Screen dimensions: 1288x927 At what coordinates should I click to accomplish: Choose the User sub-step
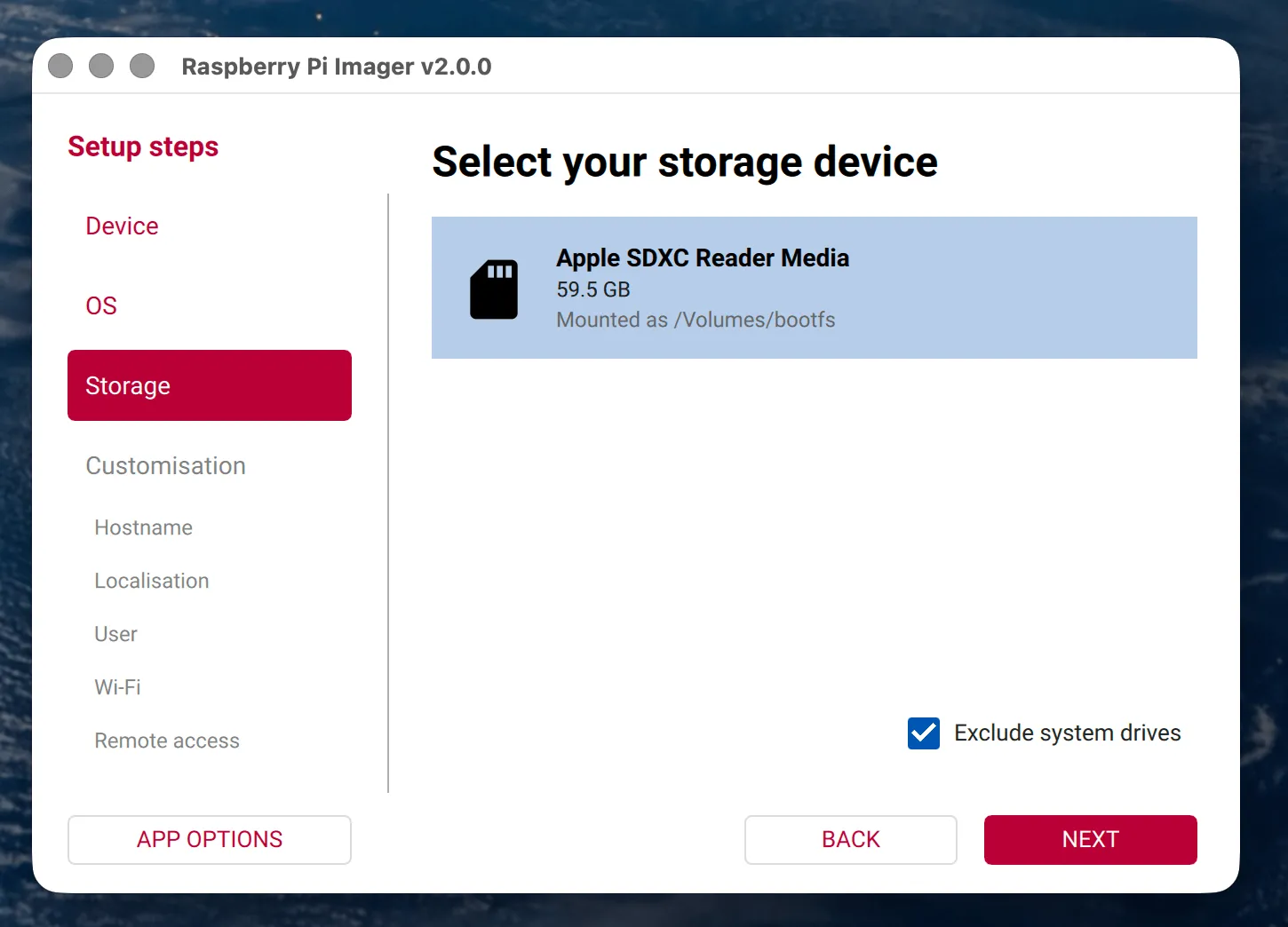[115, 634]
